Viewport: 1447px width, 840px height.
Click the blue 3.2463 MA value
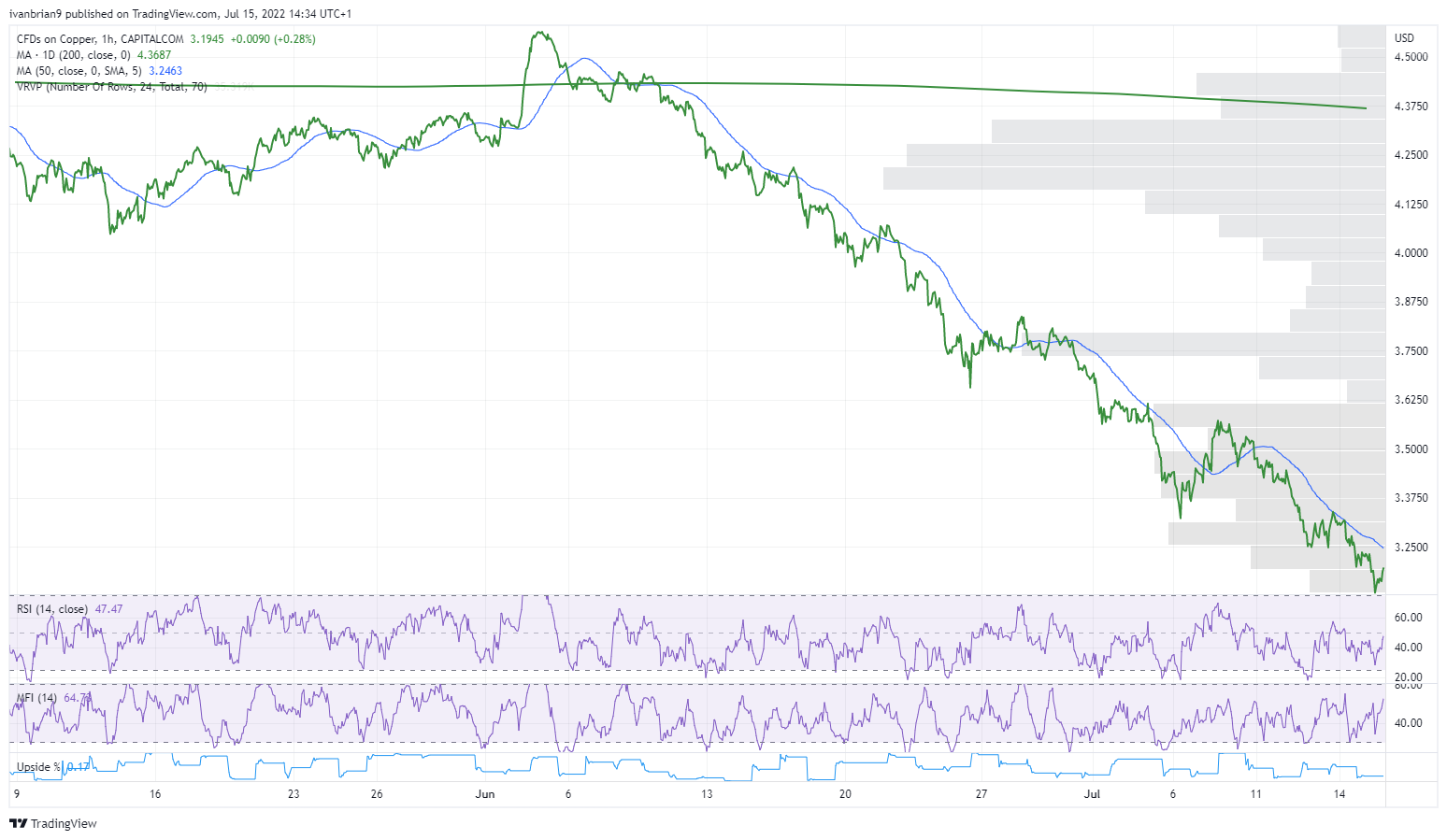coord(165,71)
